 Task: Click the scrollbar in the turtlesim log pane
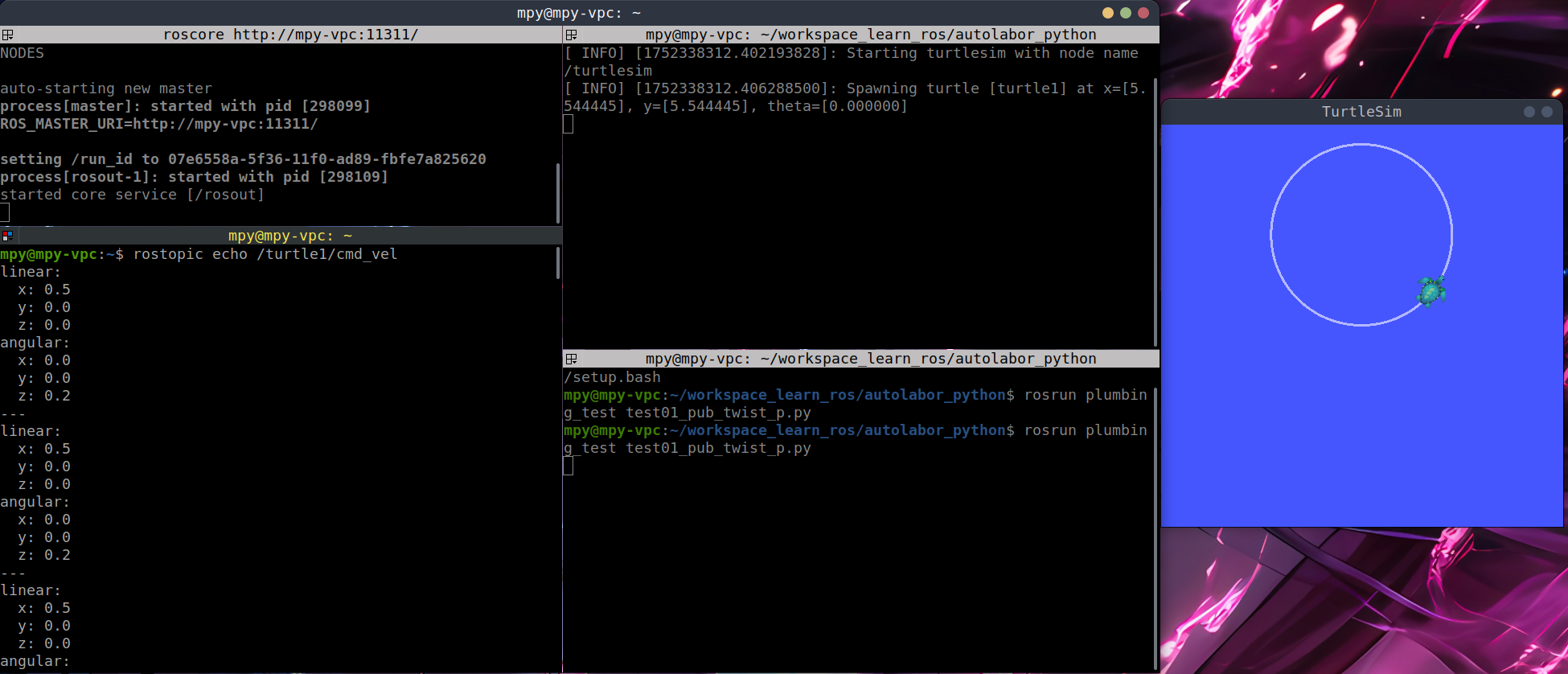click(1155, 211)
